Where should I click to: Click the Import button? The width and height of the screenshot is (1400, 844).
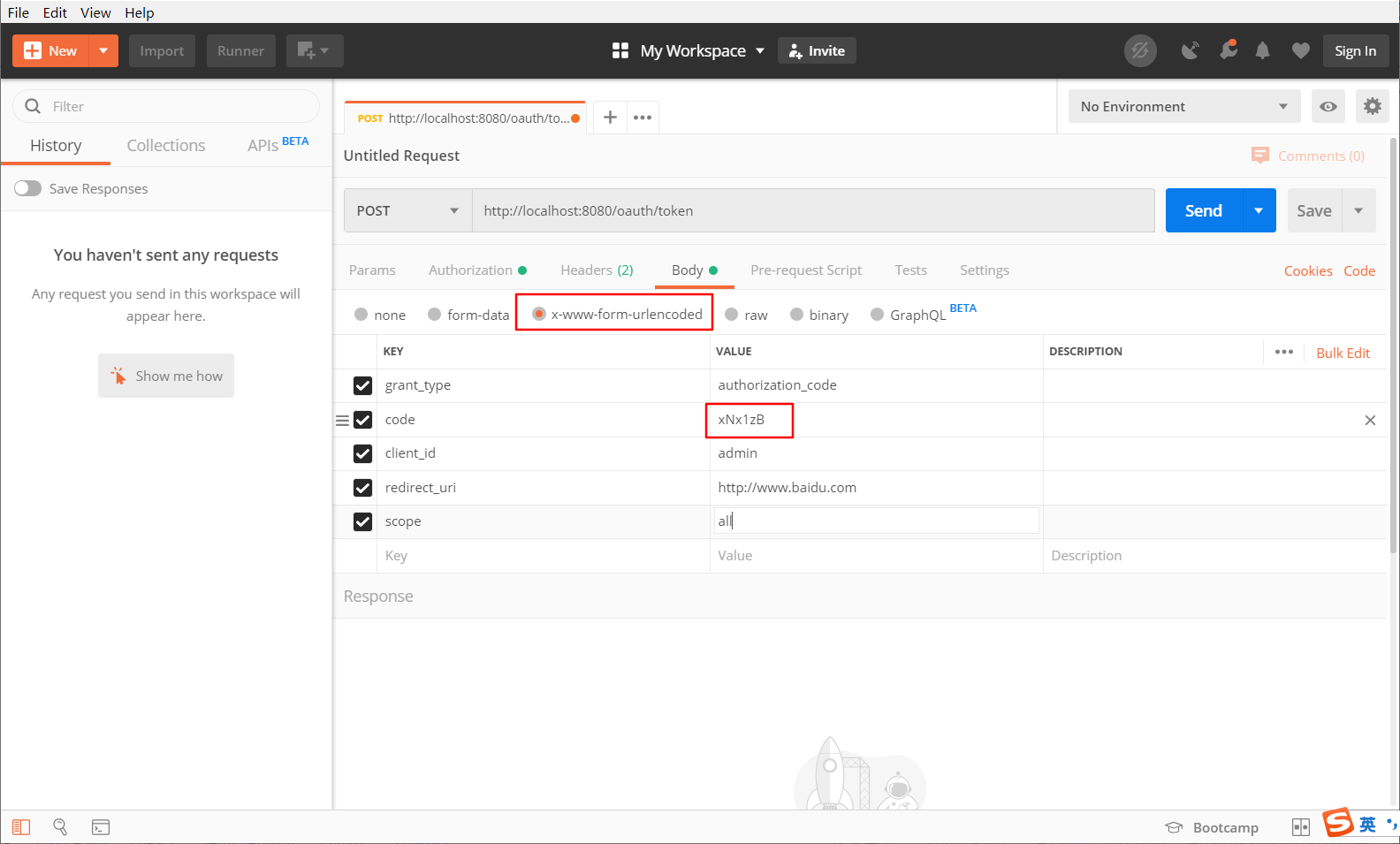point(162,51)
